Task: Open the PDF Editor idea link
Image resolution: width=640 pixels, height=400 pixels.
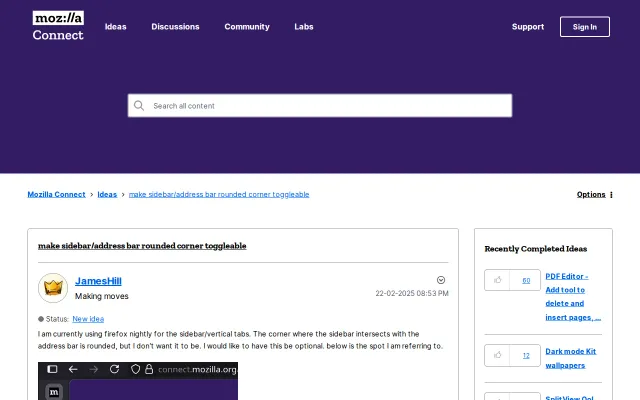Action: click(x=573, y=297)
